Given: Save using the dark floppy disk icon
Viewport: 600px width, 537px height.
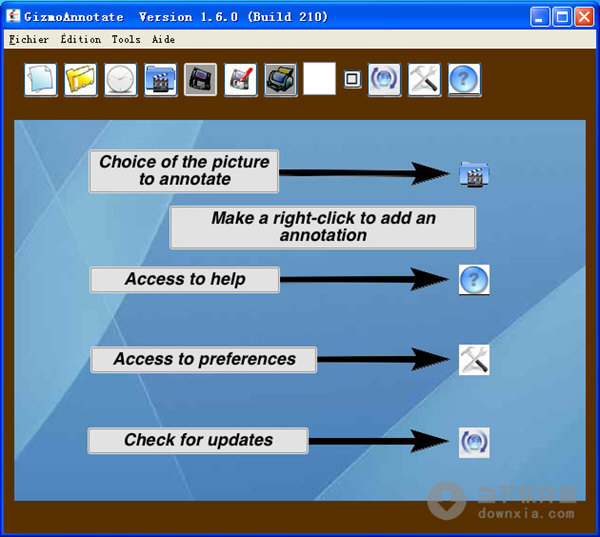Looking at the screenshot, I should click(x=201, y=80).
